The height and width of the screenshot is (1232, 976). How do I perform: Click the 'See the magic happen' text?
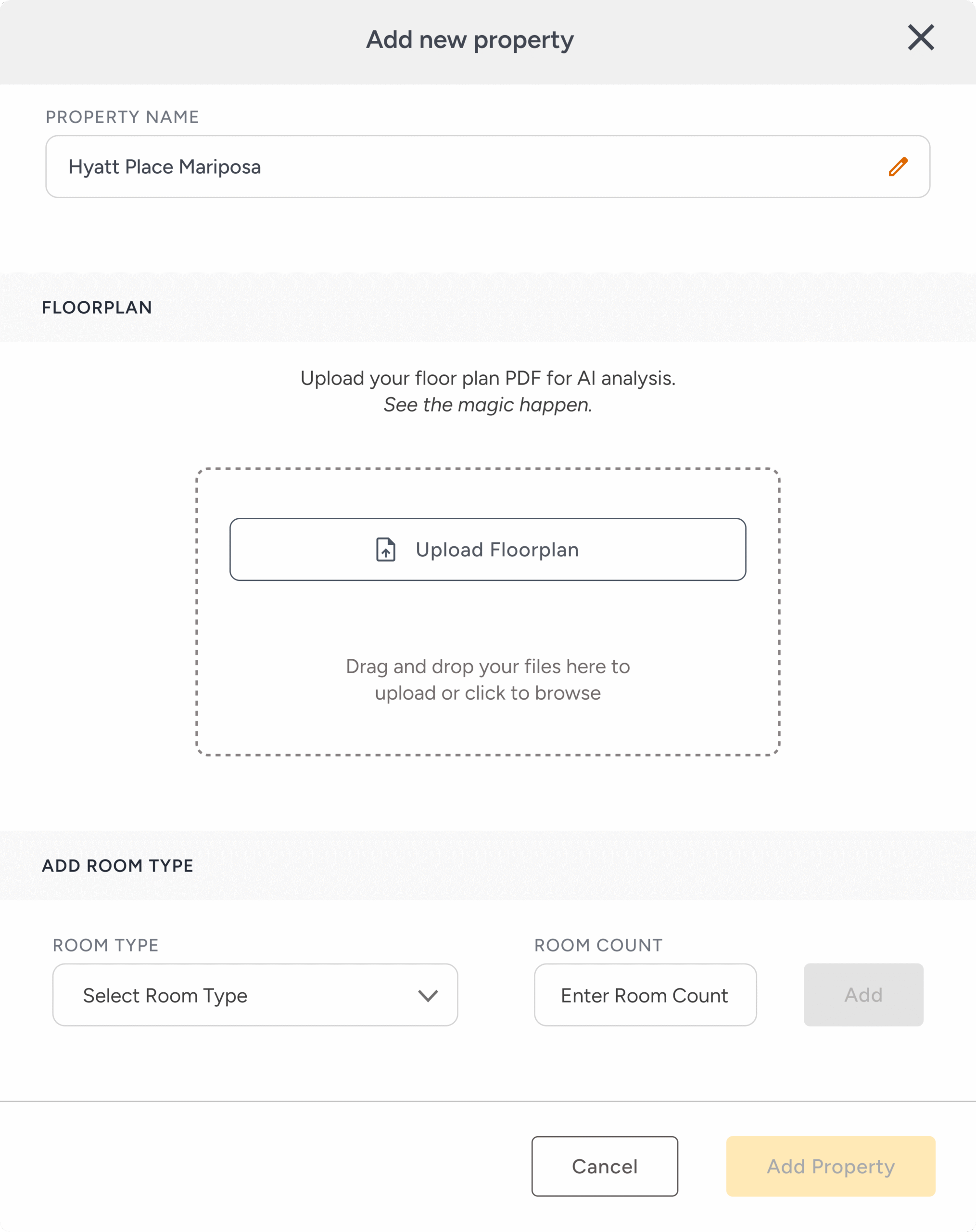pyautogui.click(x=488, y=405)
